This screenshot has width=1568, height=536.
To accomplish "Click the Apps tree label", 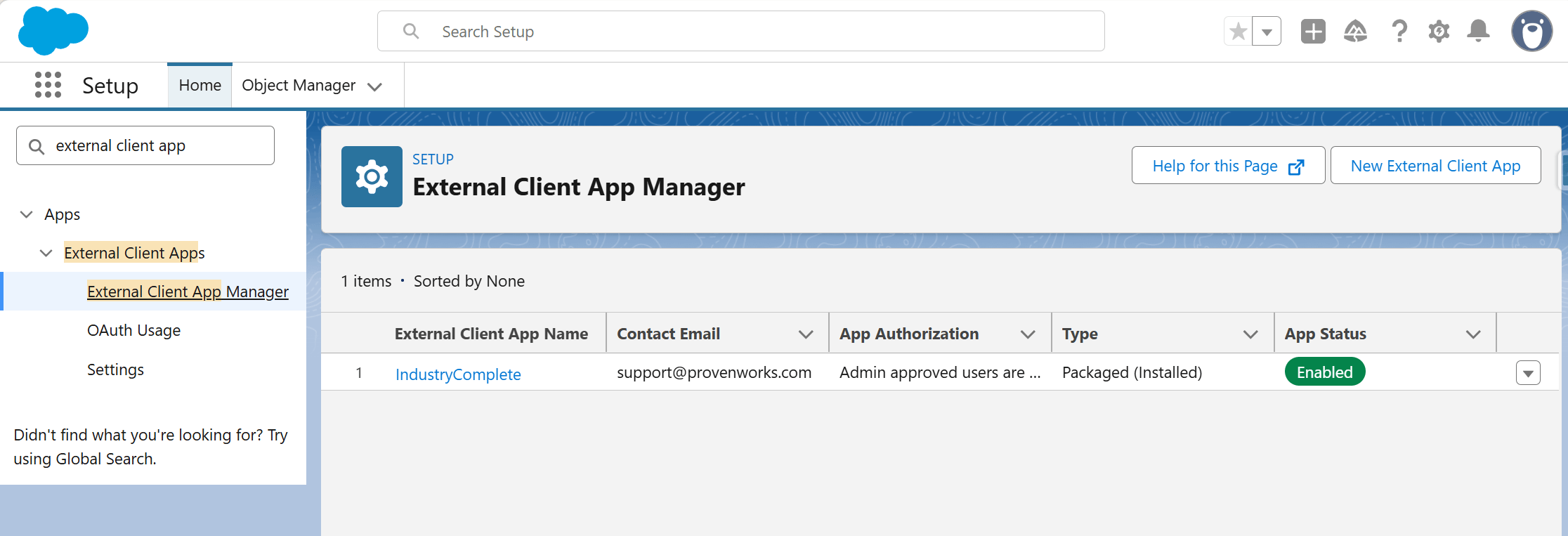I will (x=62, y=214).
